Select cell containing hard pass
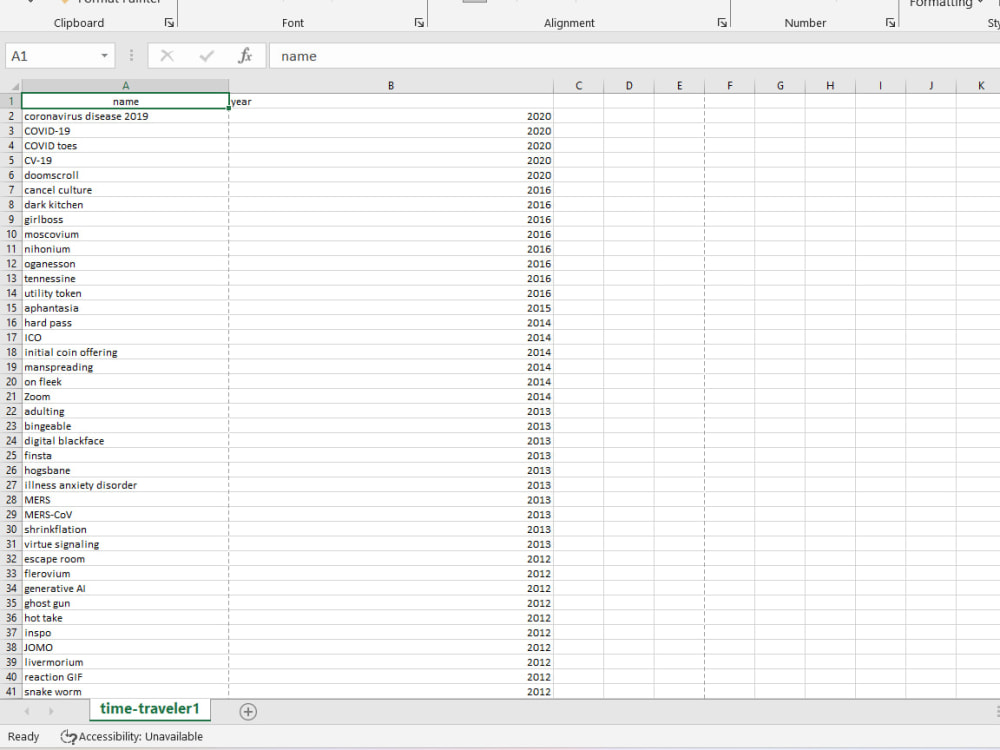The image size is (1000, 750). click(126, 323)
